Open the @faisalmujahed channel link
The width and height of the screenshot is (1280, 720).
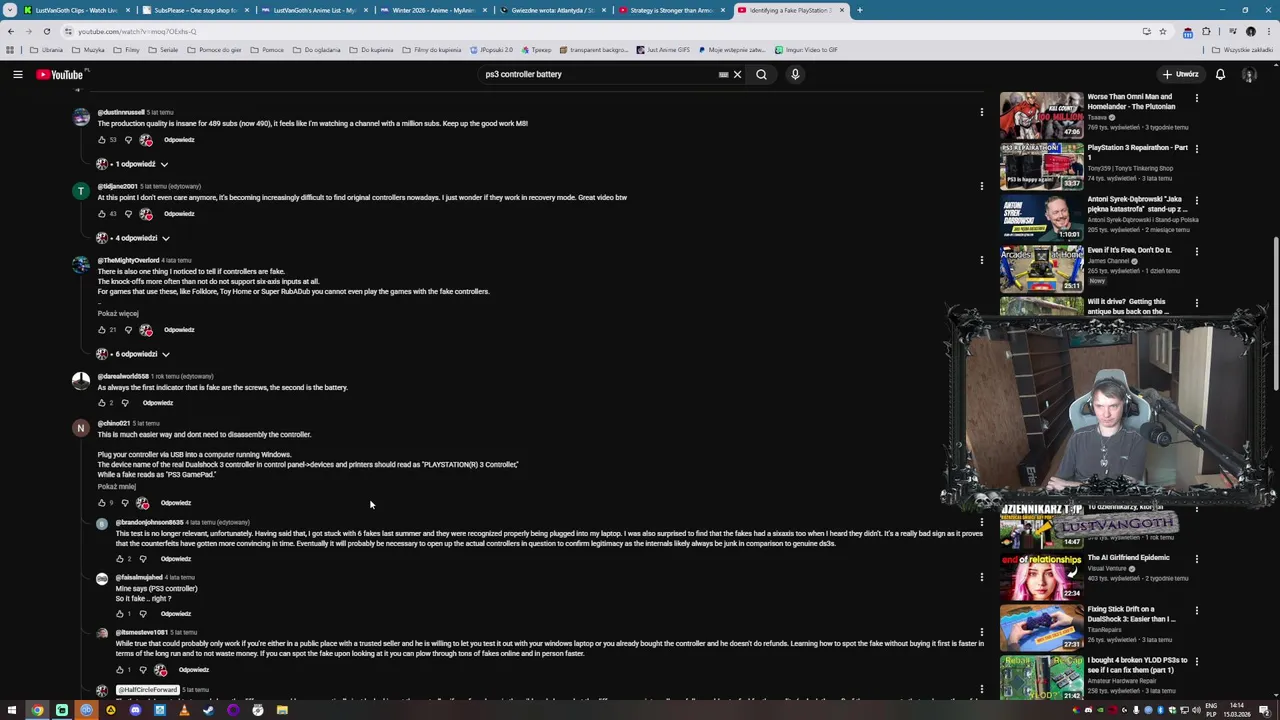pyautogui.click(x=139, y=577)
